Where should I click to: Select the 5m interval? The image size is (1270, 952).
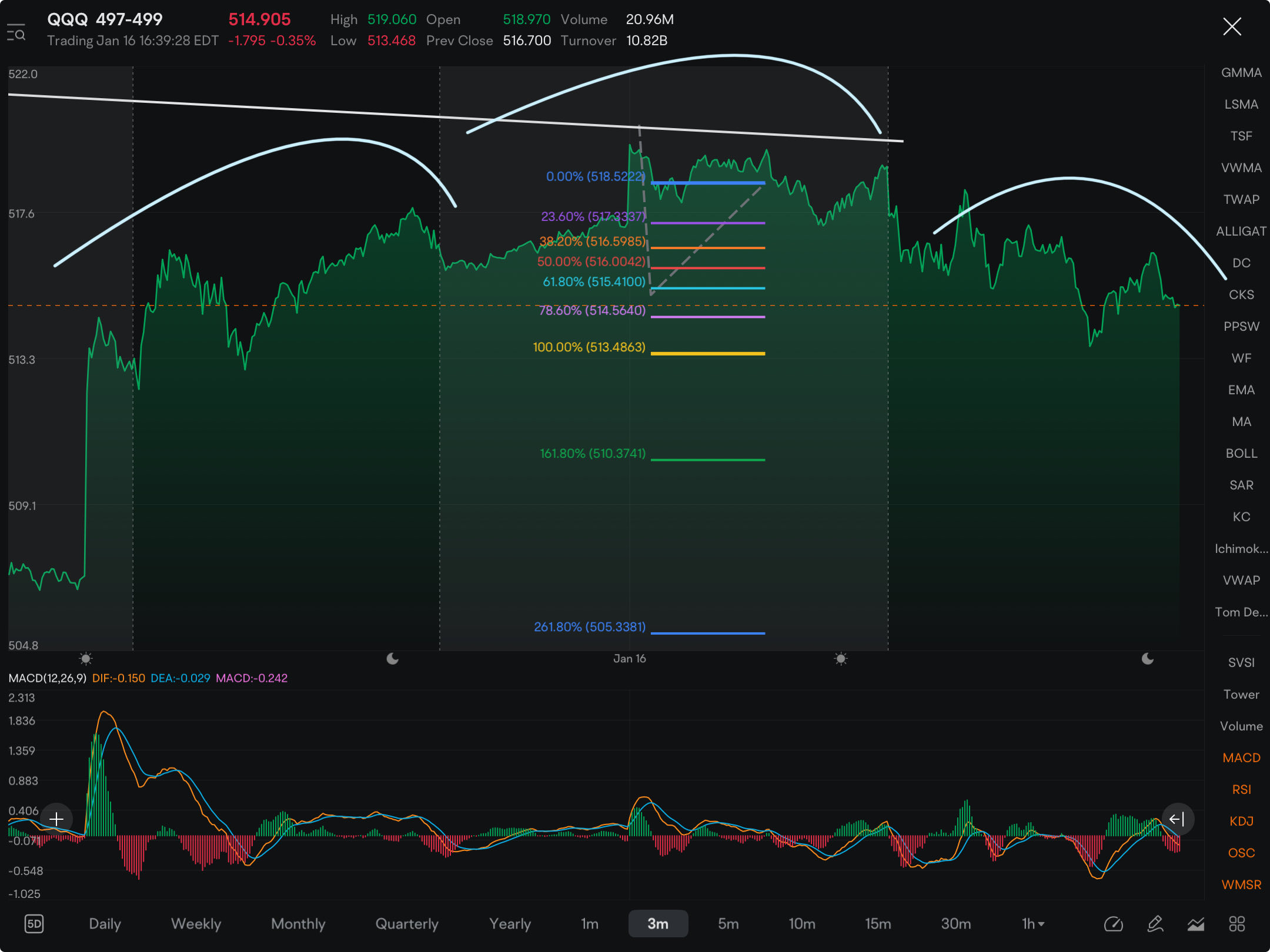click(x=728, y=924)
